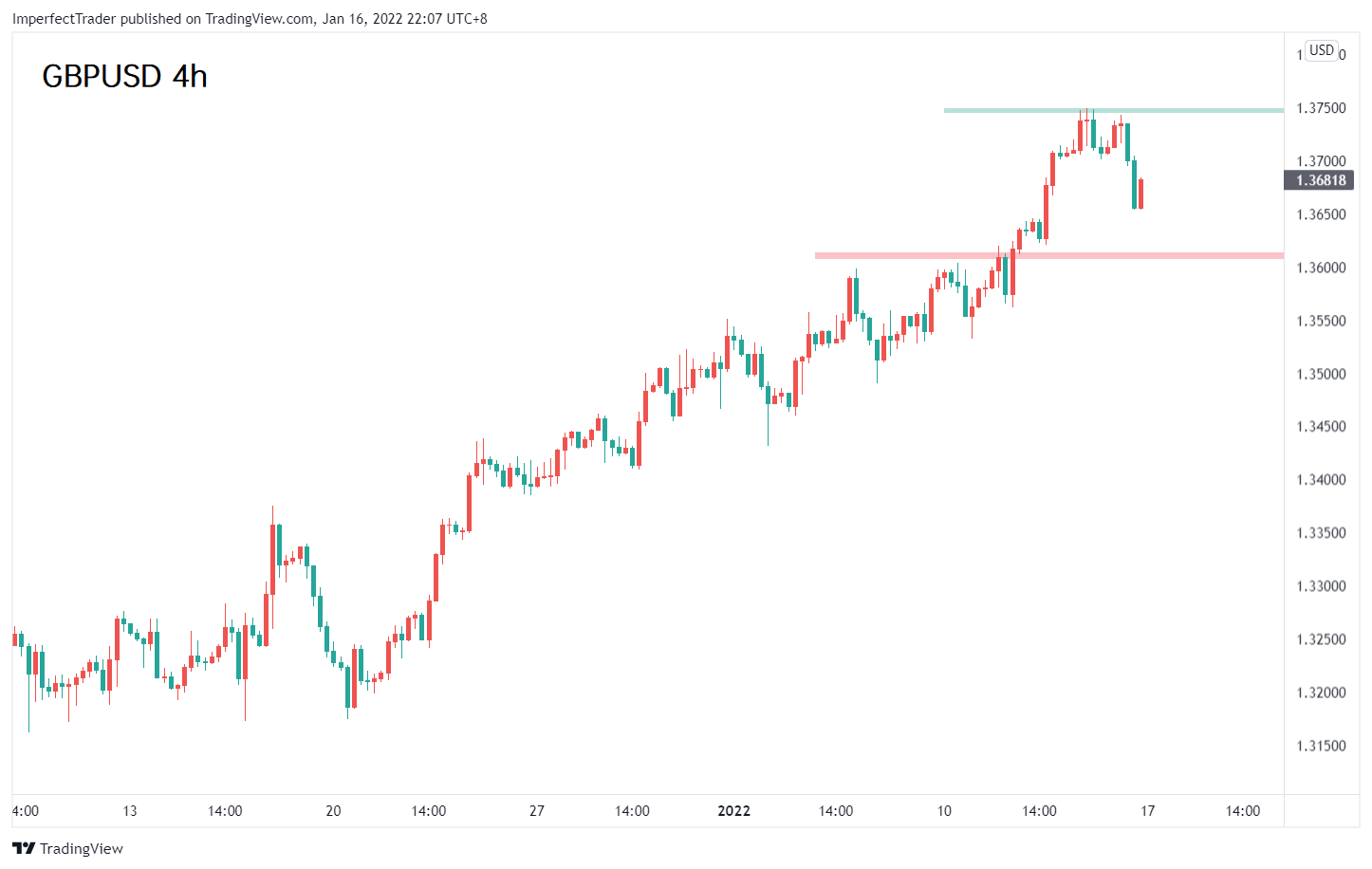Click the 2022 label on time axis
Screen dimensions: 1372x869
733,810
